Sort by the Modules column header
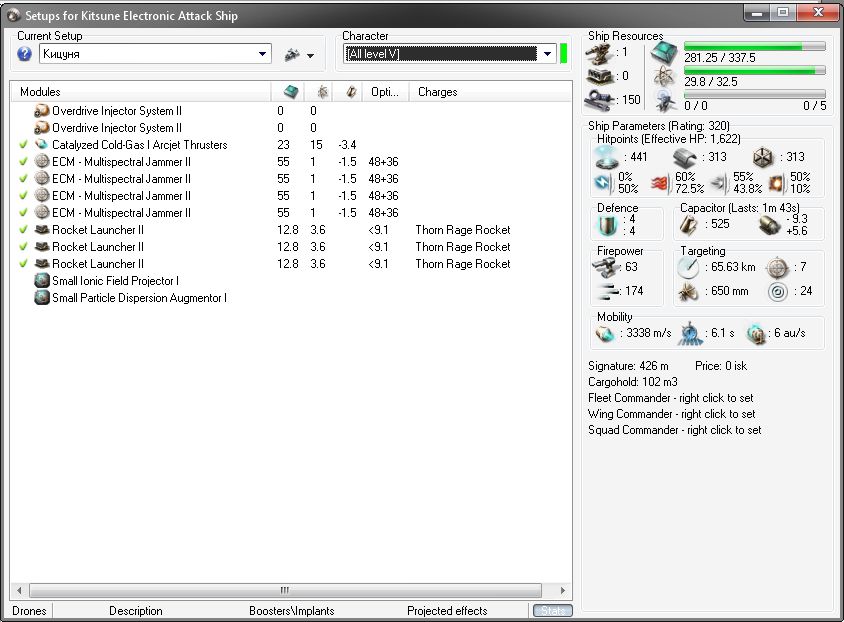 pyautogui.click(x=141, y=92)
